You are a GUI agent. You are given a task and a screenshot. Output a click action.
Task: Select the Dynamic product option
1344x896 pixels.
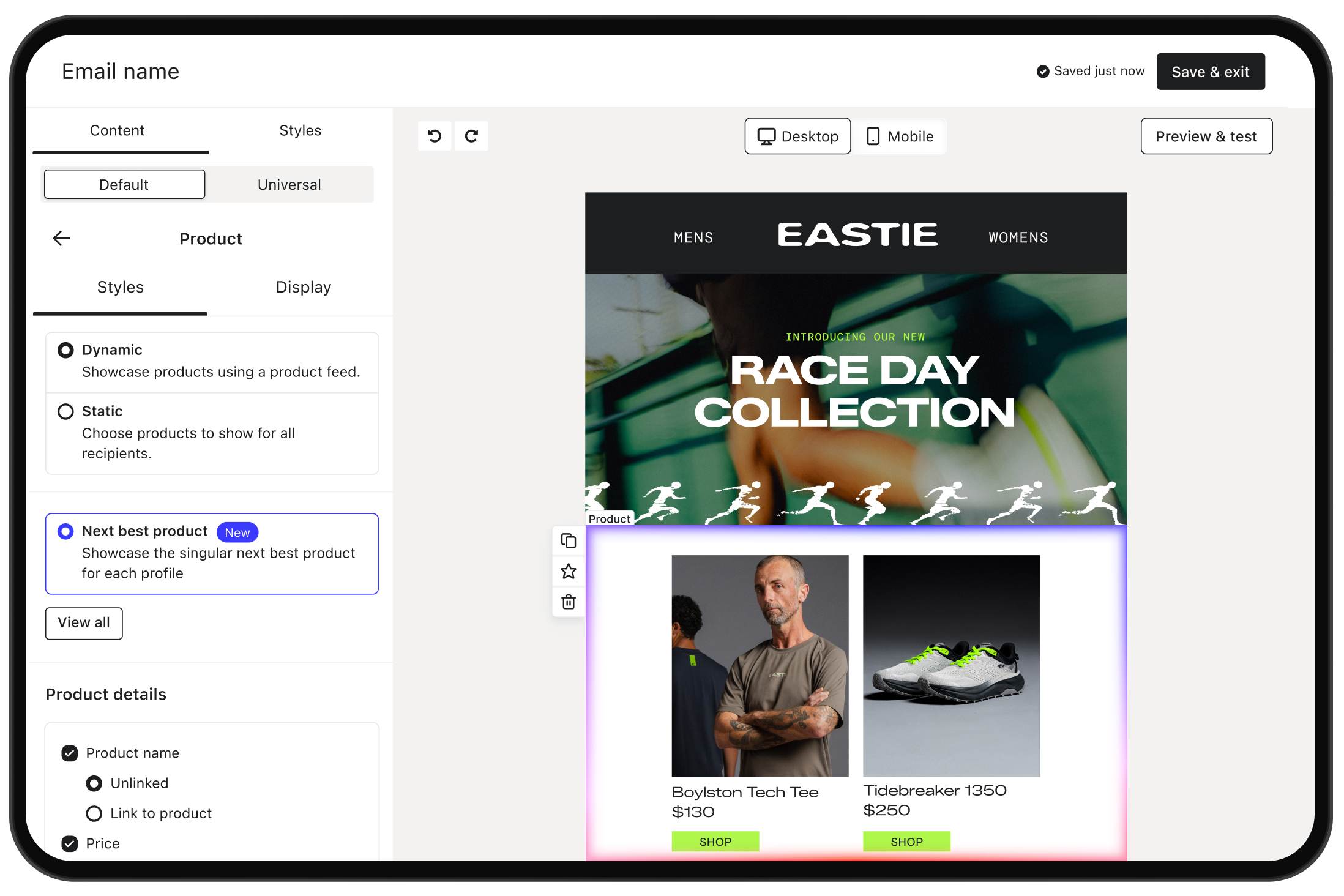coord(65,351)
